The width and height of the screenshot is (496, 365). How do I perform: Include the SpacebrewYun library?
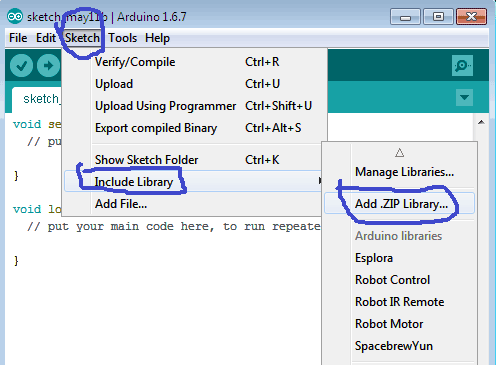click(399, 346)
